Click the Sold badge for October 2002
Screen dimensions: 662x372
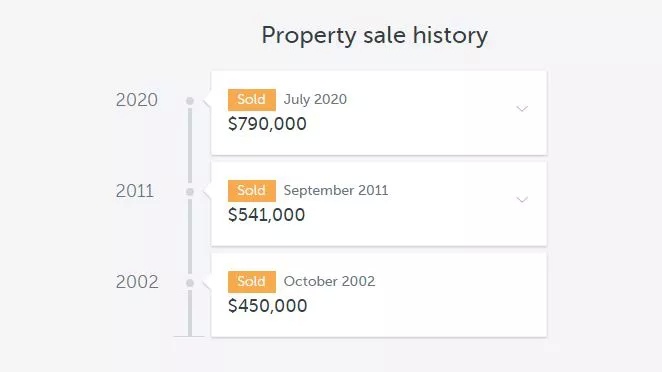coord(252,282)
